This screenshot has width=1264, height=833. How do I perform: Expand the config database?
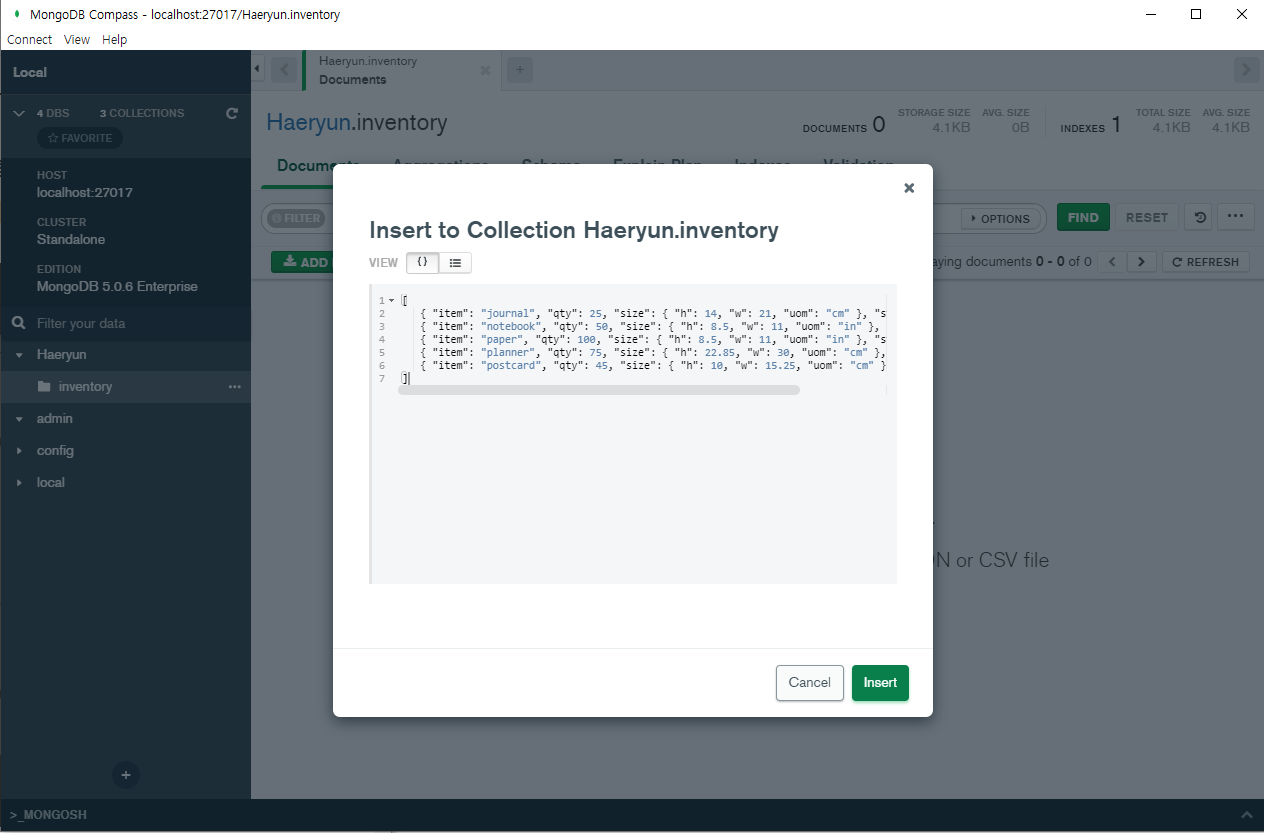click(x=18, y=451)
